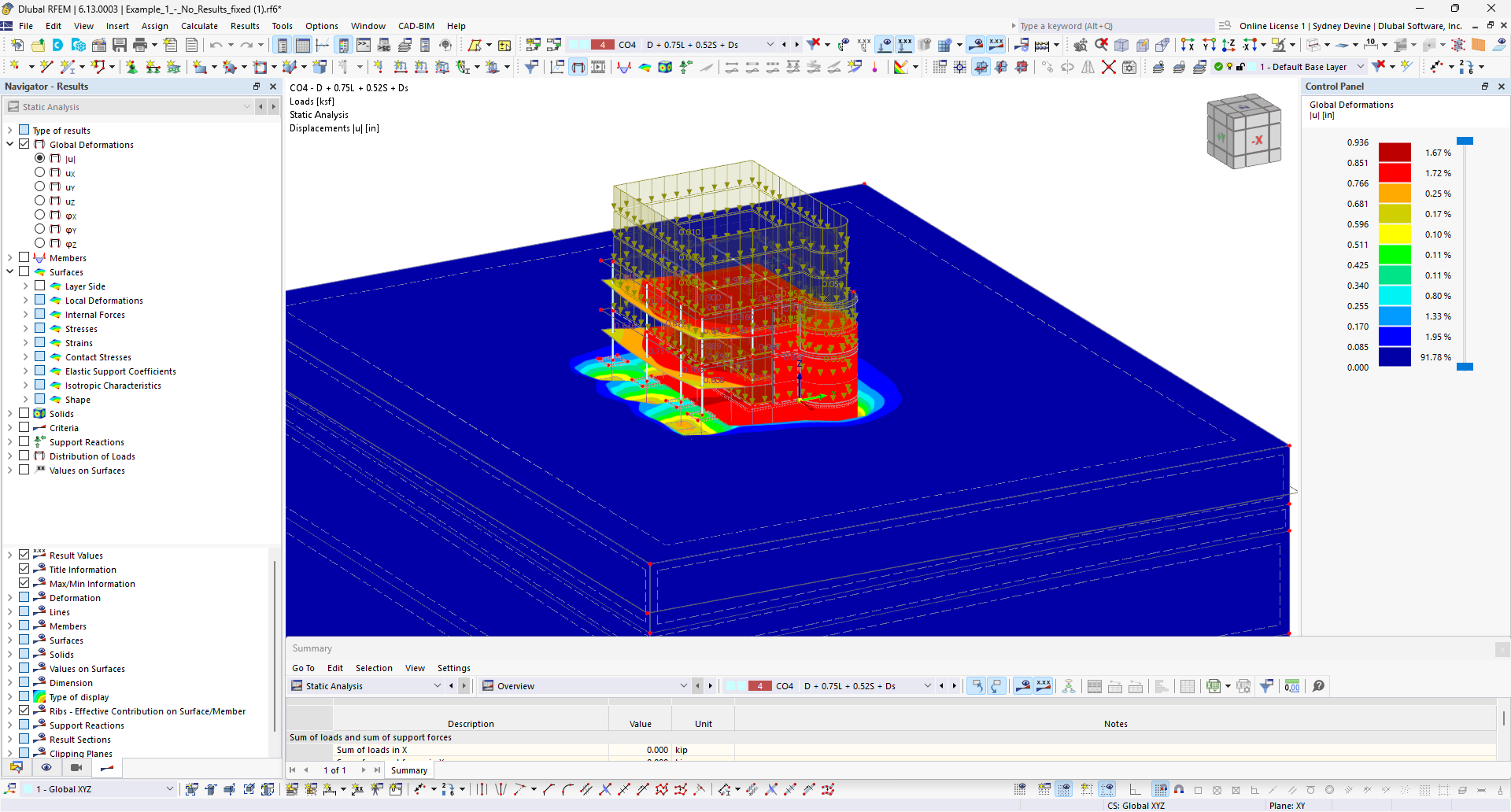Enable the Members results checkbox
The height and width of the screenshot is (812, 1511).
(x=24, y=257)
